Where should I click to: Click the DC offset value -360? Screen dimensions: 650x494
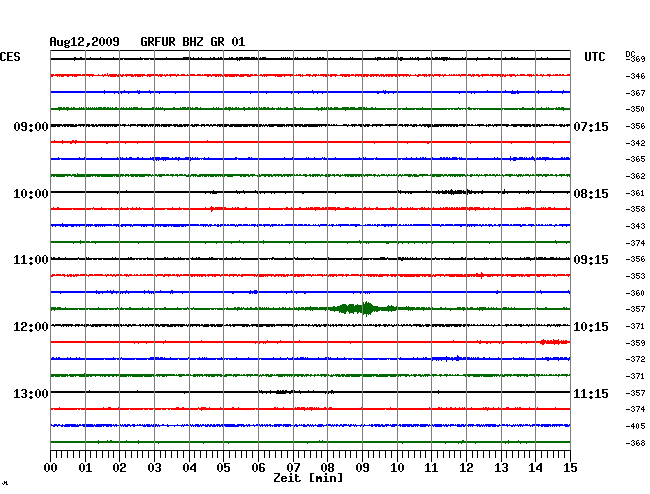pyautogui.click(x=635, y=293)
